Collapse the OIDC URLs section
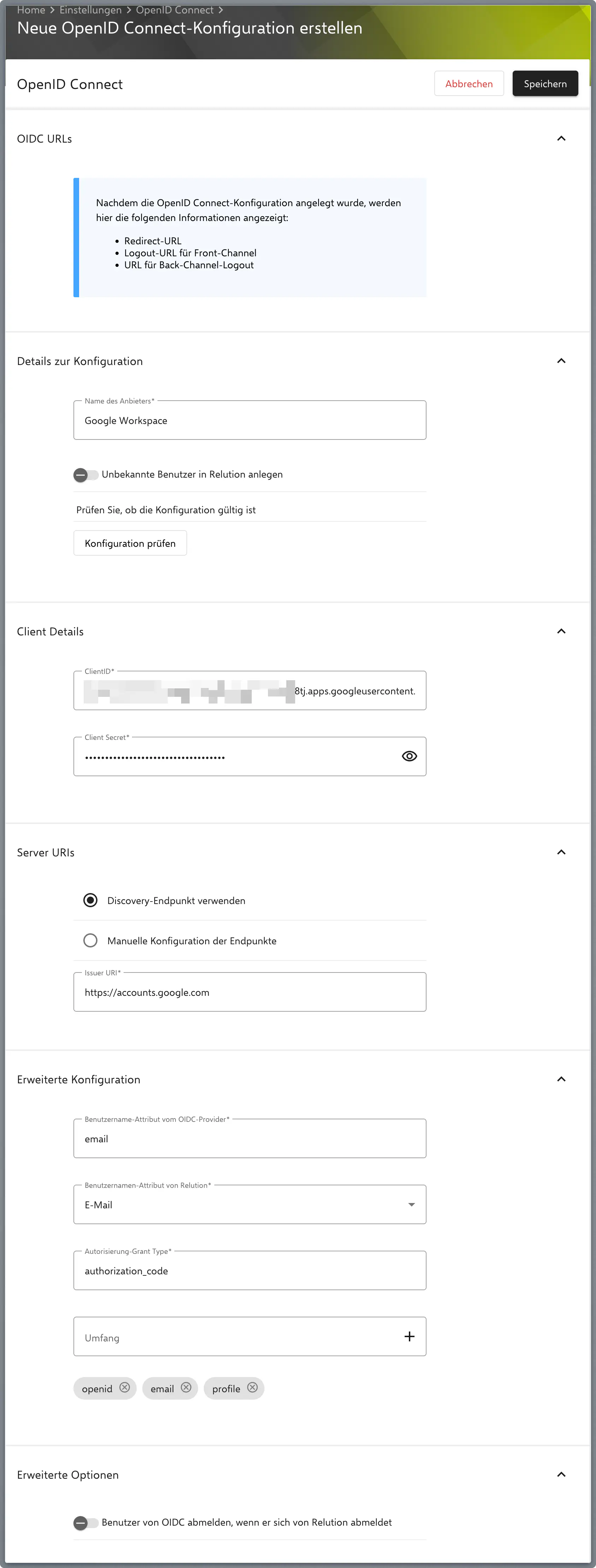 click(x=561, y=139)
